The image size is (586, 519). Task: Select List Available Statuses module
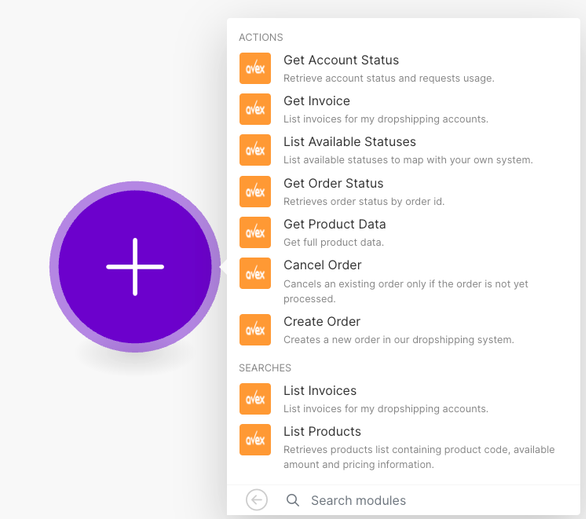coord(404,150)
